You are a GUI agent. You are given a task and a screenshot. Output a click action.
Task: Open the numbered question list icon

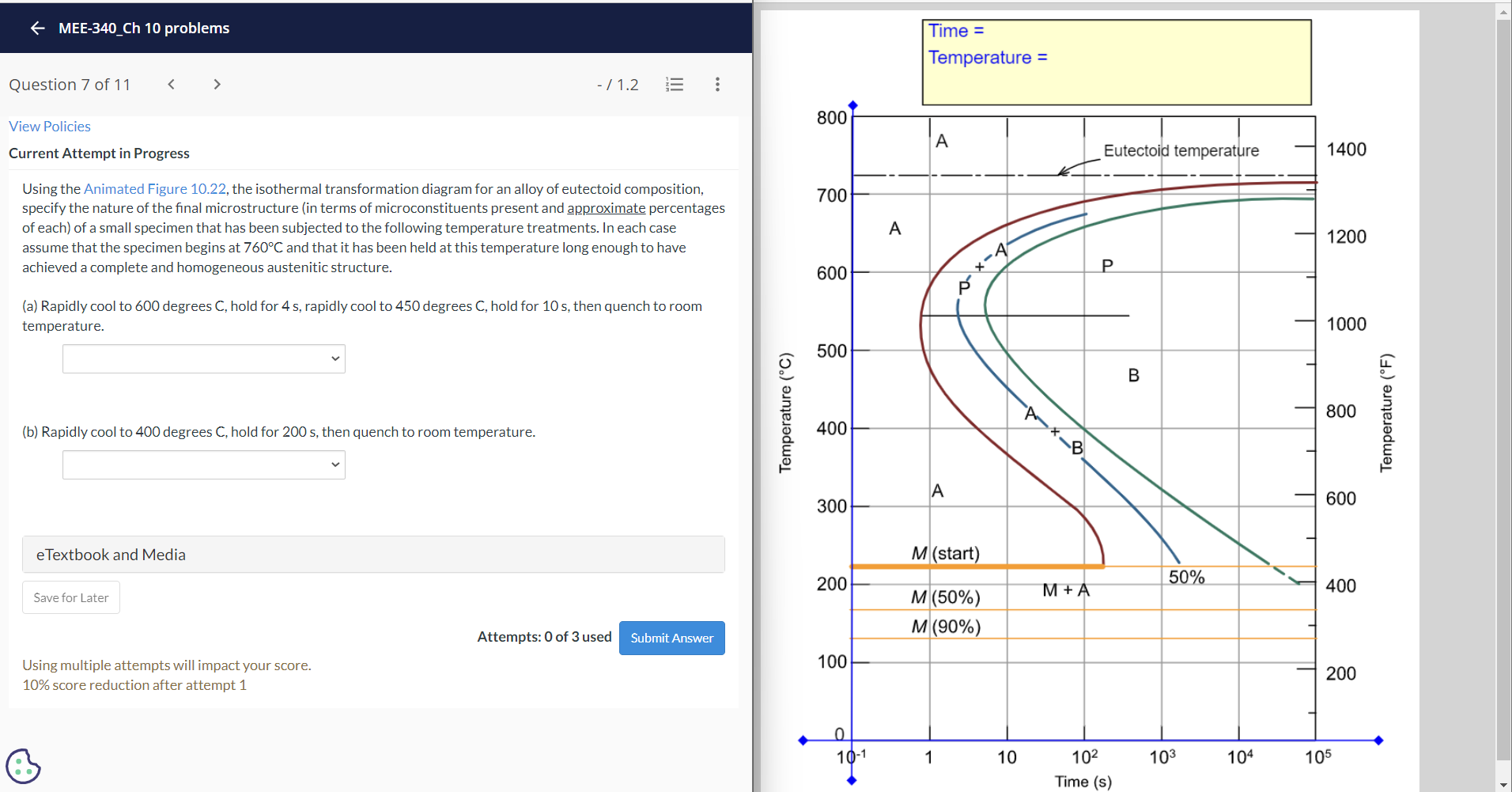coord(674,84)
